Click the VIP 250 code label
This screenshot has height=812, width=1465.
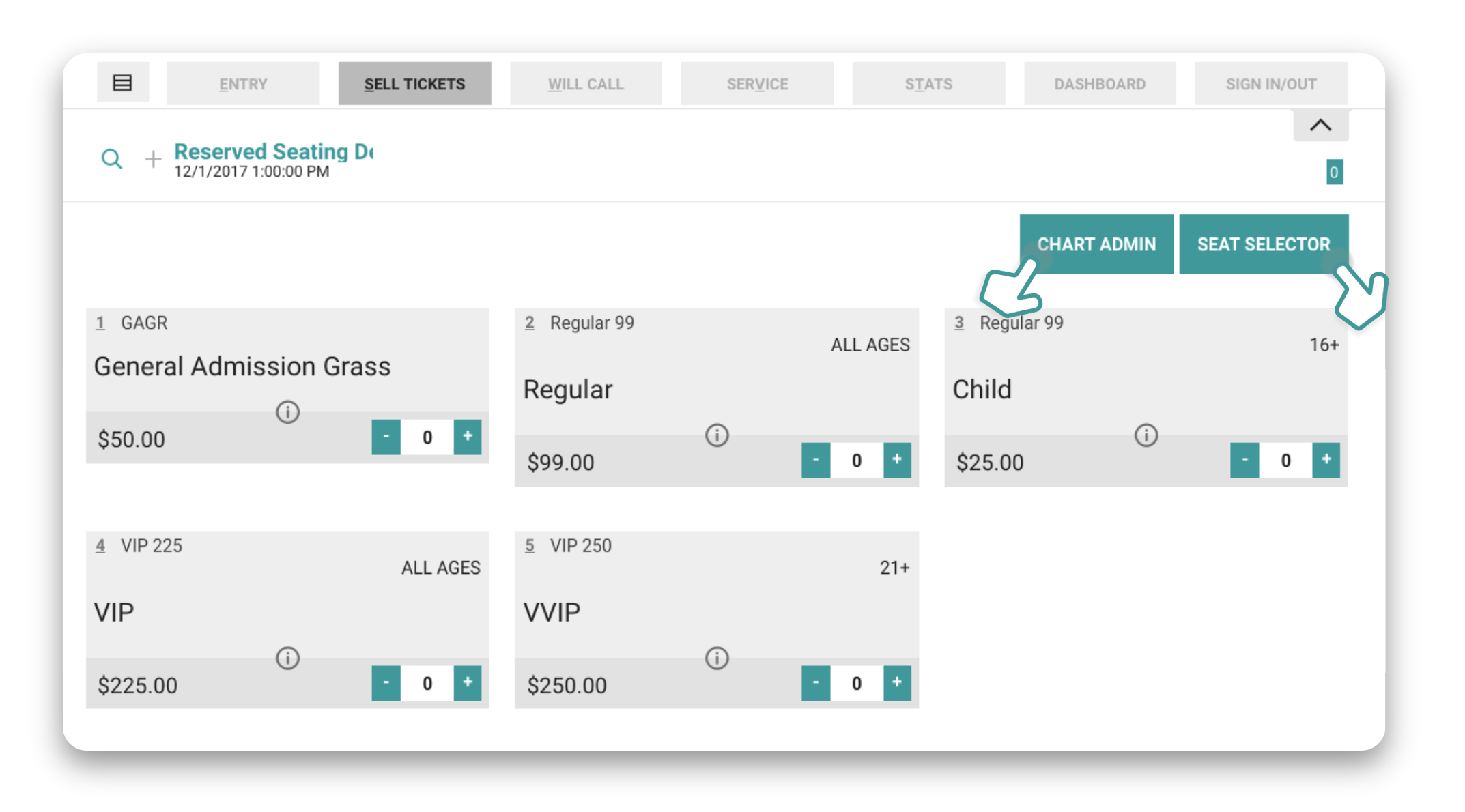581,546
